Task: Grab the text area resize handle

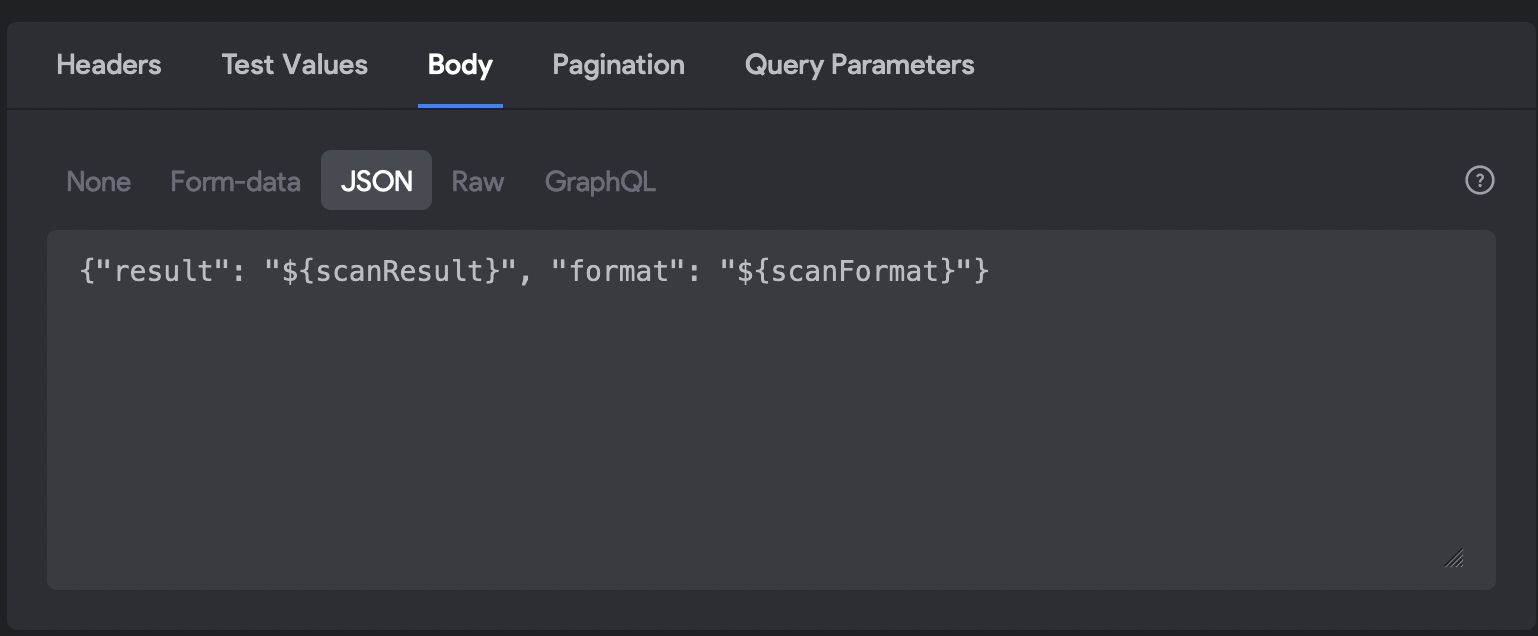Action: point(1454,558)
